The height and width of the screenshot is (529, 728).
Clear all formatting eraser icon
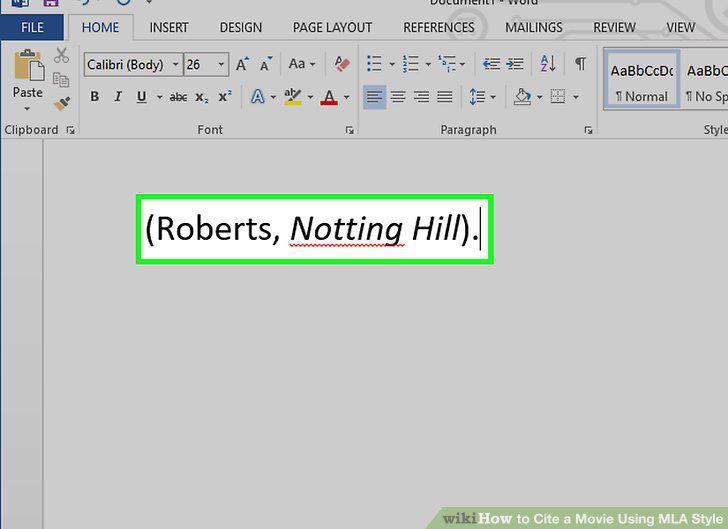tap(342, 64)
